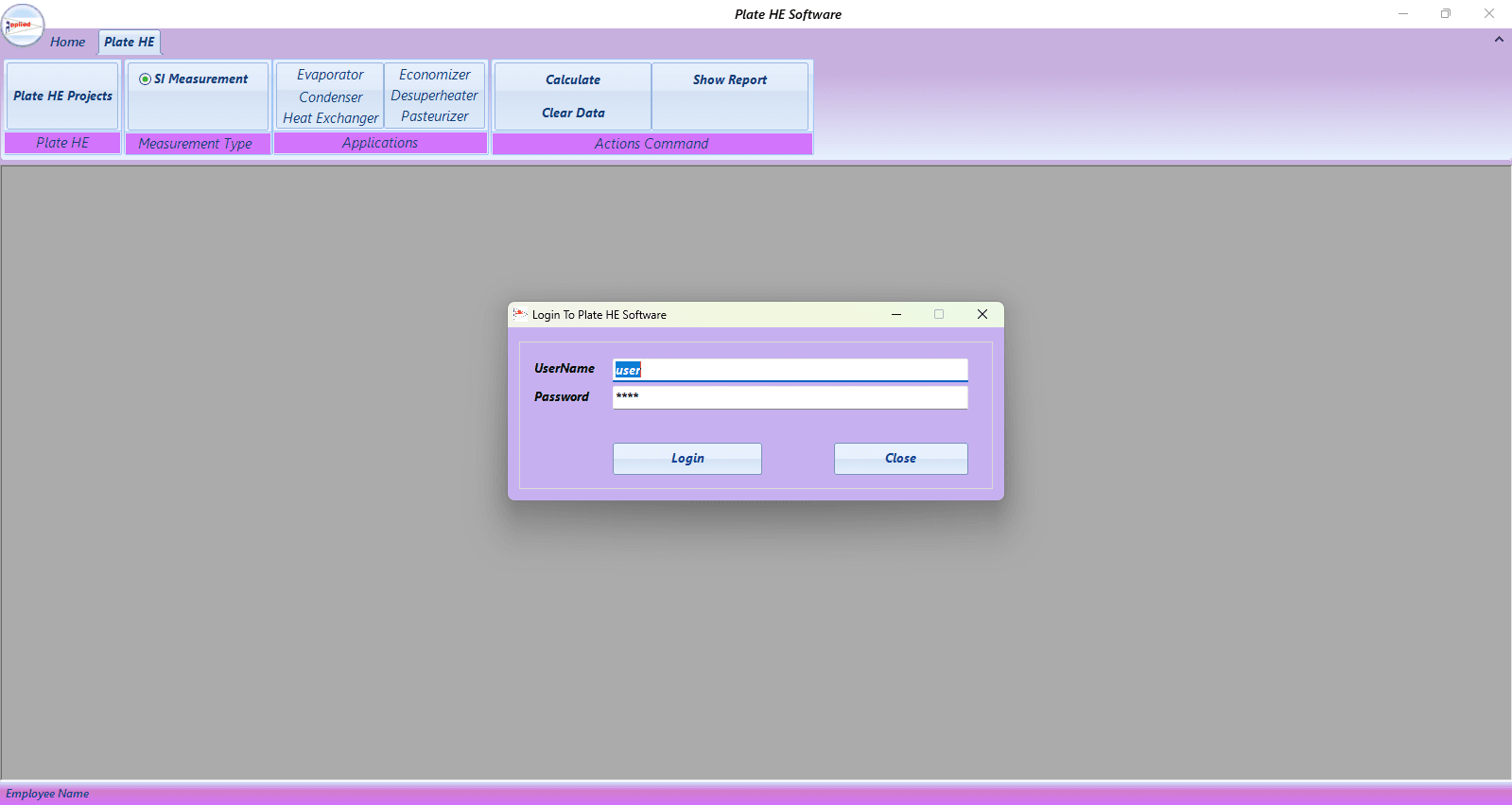Open Plate HE Projects
The image size is (1512, 805).
click(62, 96)
